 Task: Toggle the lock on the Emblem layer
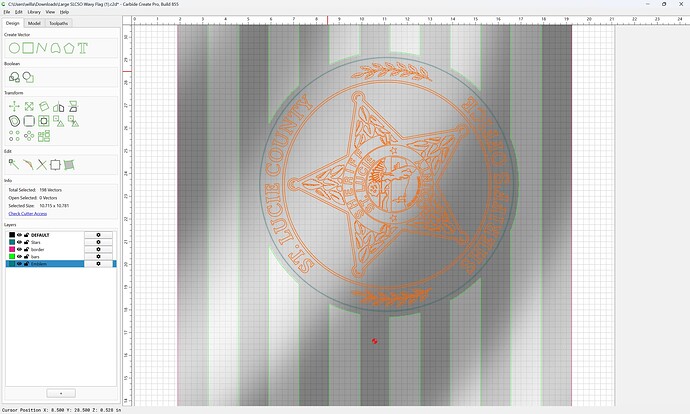26,264
